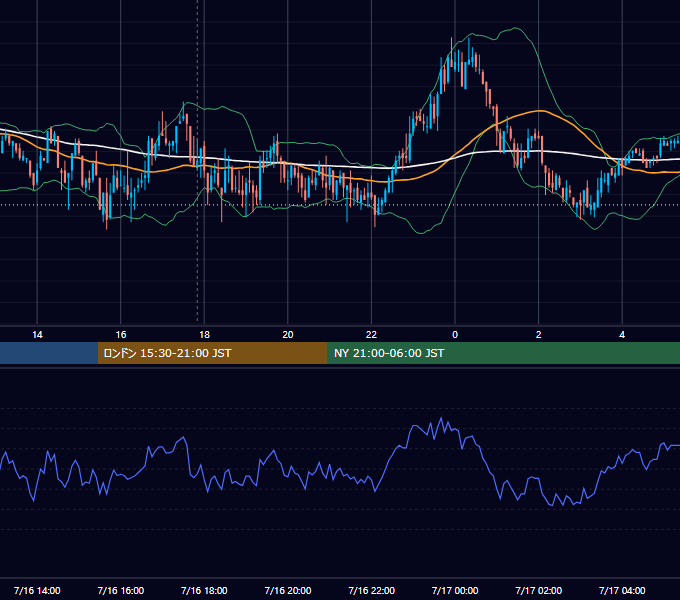Click the hour label 4 on price chart axis

pyautogui.click(x=622, y=335)
